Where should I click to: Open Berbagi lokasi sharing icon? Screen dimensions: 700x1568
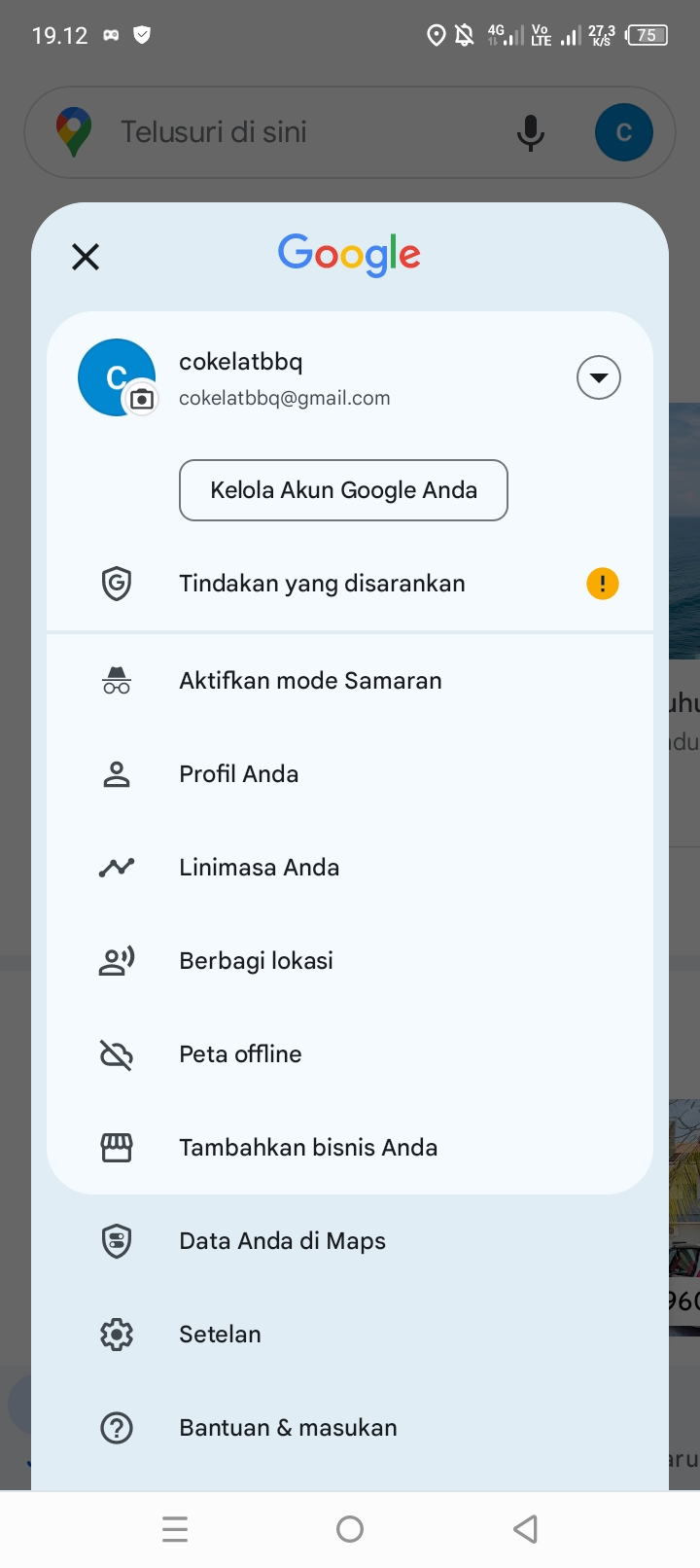117,961
